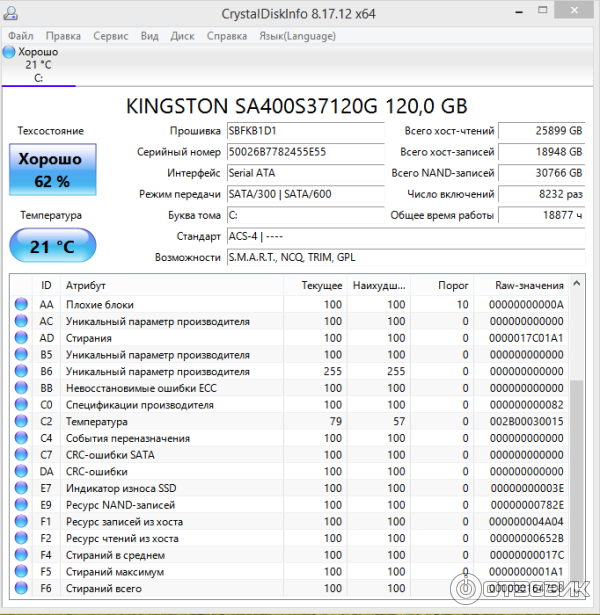Click the host writes value 18948 GB
Image resolution: width=600 pixels, height=615 pixels.
point(542,152)
